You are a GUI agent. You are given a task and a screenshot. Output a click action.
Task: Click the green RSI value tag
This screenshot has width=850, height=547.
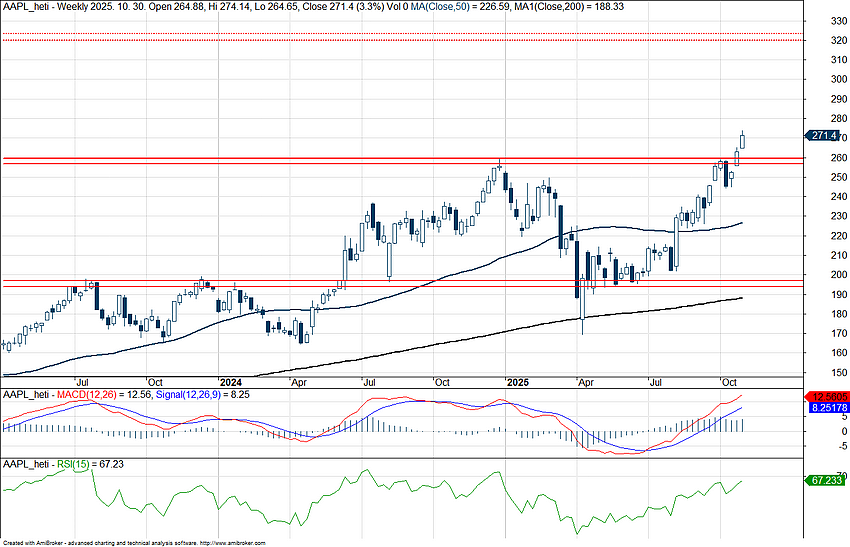[x=826, y=481]
